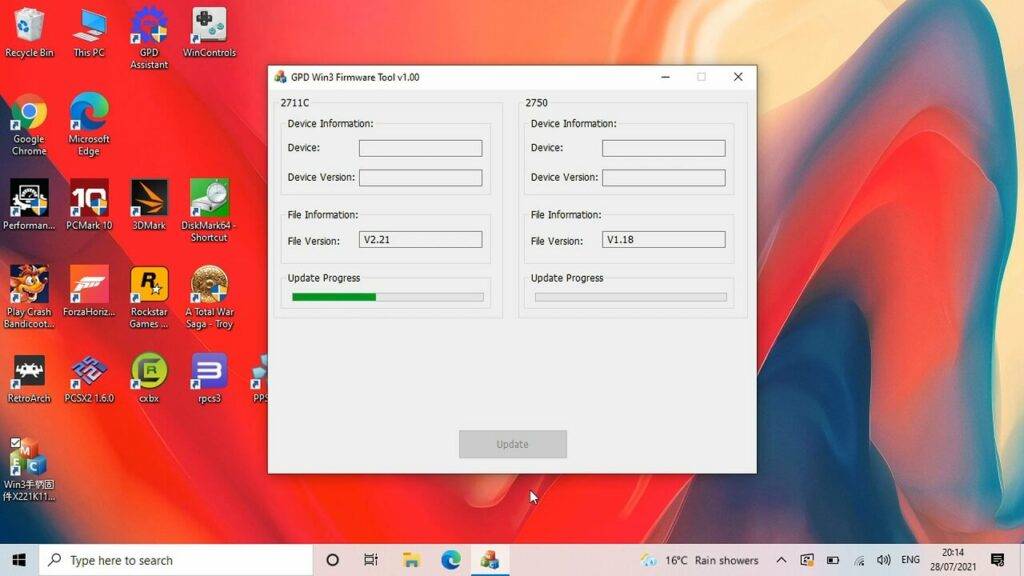
Task: Click the 2711C File Version V2.21 field
Action: tap(421, 240)
